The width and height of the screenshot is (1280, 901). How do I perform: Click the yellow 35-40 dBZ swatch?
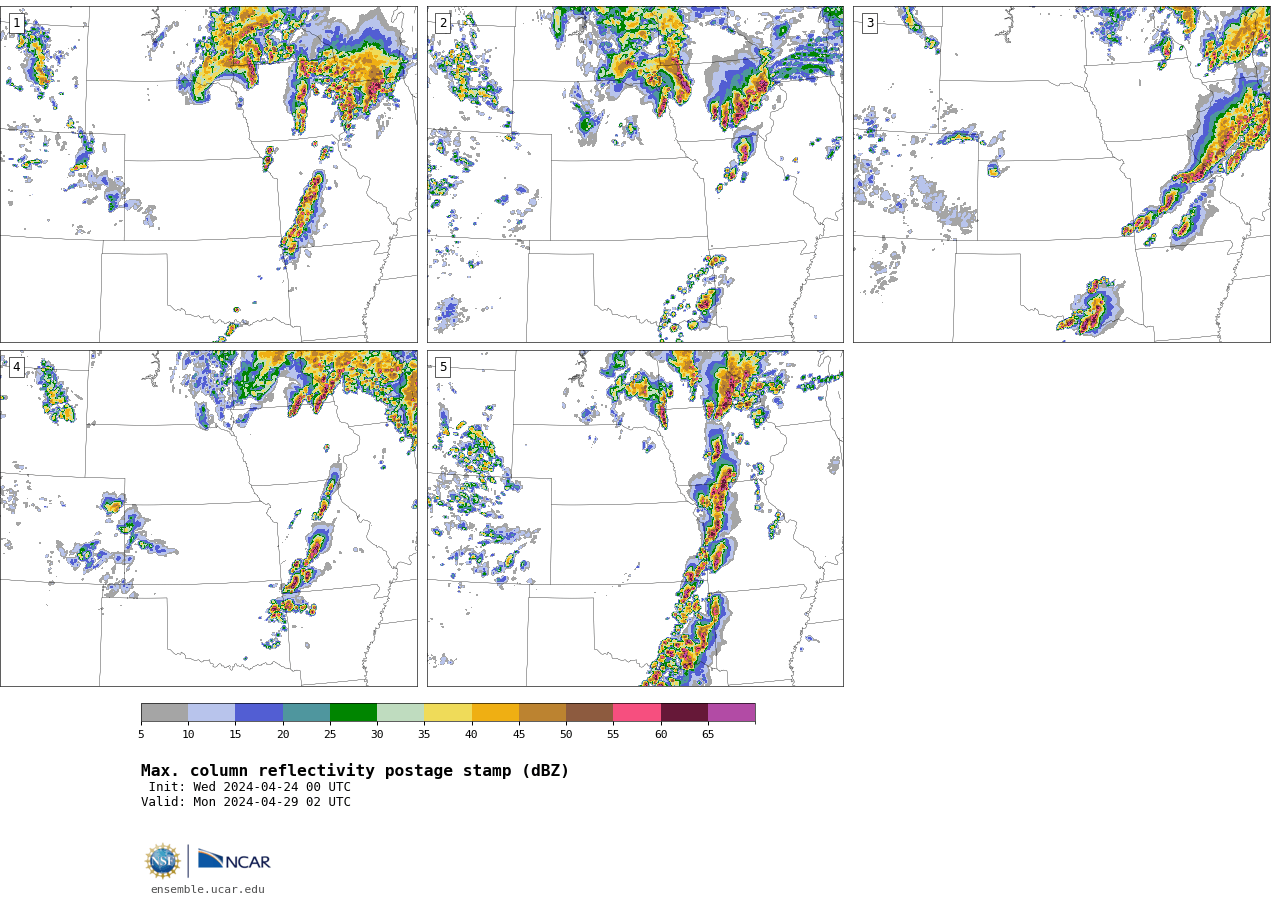(448, 712)
